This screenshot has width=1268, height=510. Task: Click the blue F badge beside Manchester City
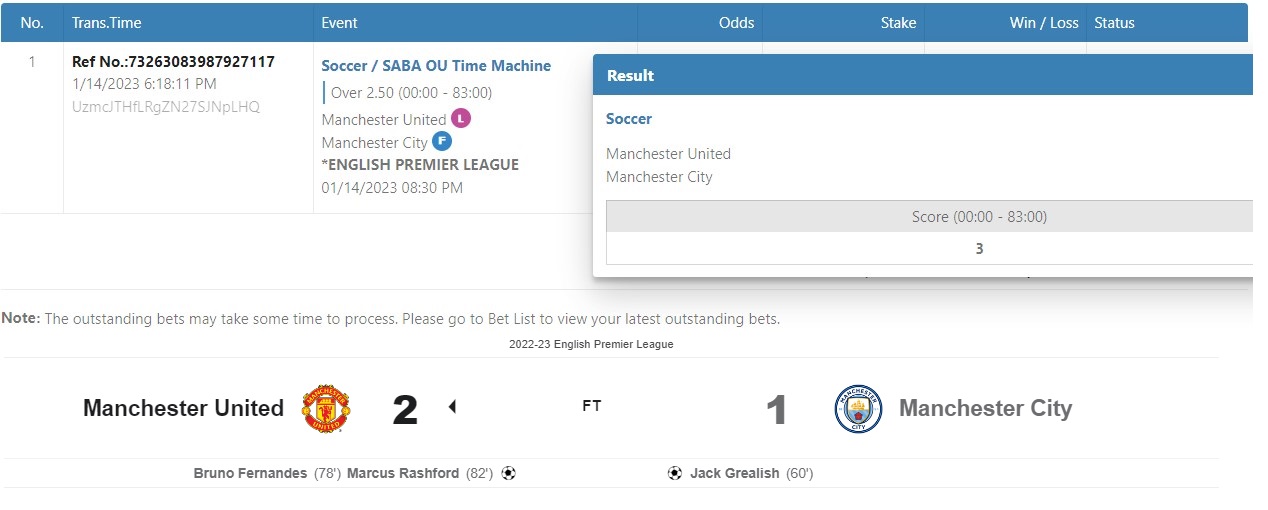tap(442, 142)
